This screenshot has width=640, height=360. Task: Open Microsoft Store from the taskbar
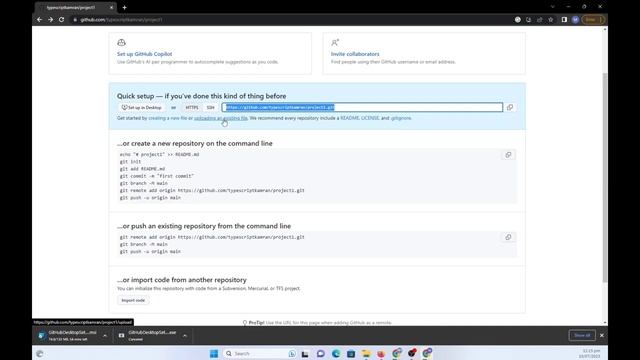click(x=351, y=353)
